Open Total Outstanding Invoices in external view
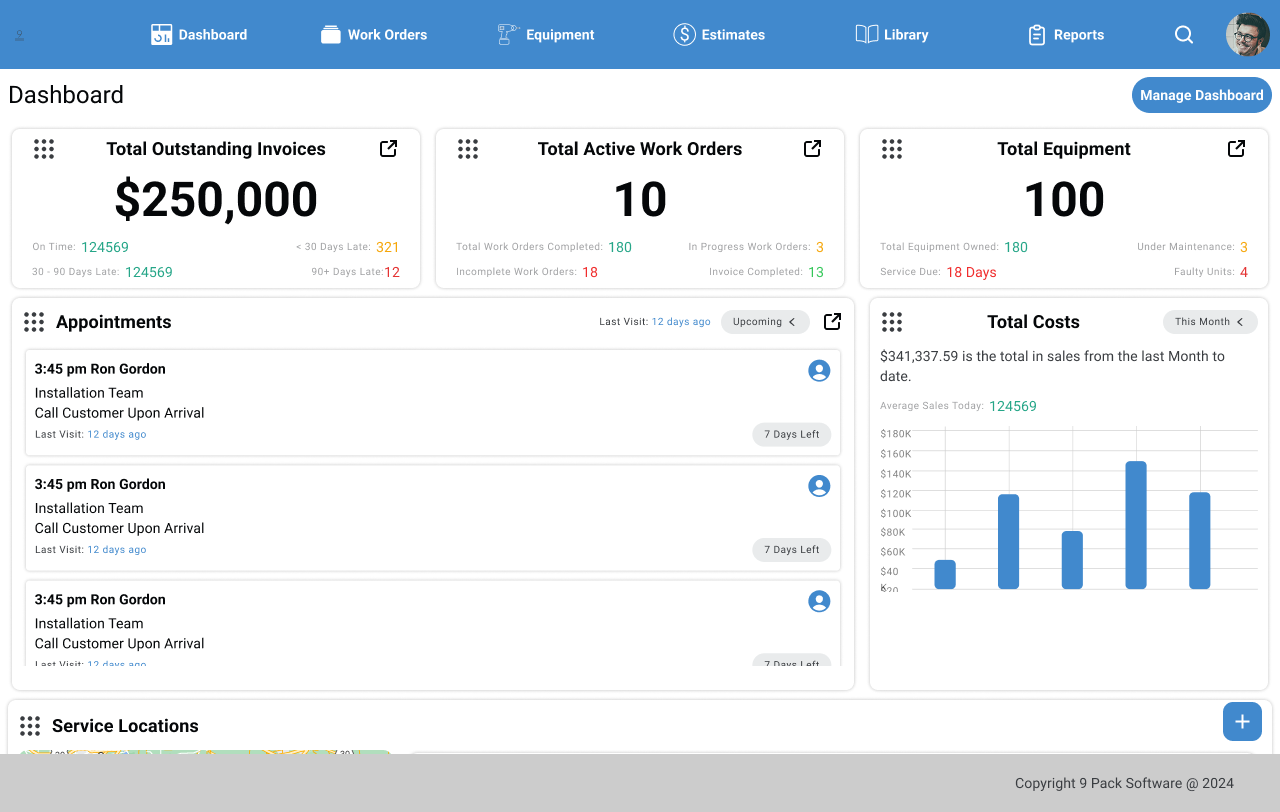This screenshot has width=1280, height=812. click(388, 149)
